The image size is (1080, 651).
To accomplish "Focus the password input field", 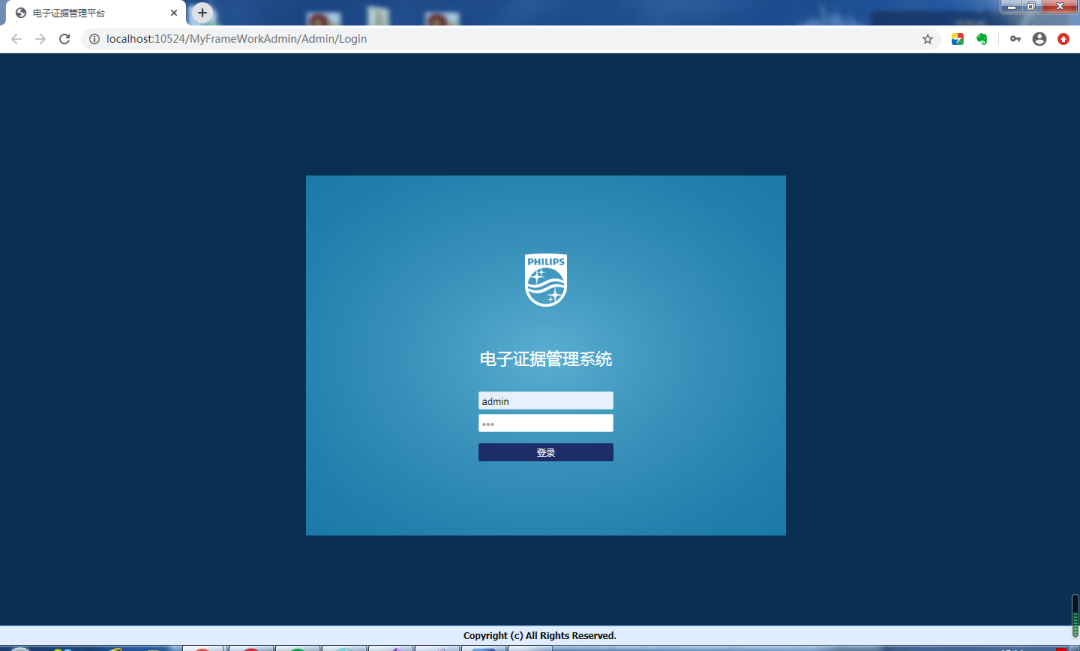I will pyautogui.click(x=546, y=423).
